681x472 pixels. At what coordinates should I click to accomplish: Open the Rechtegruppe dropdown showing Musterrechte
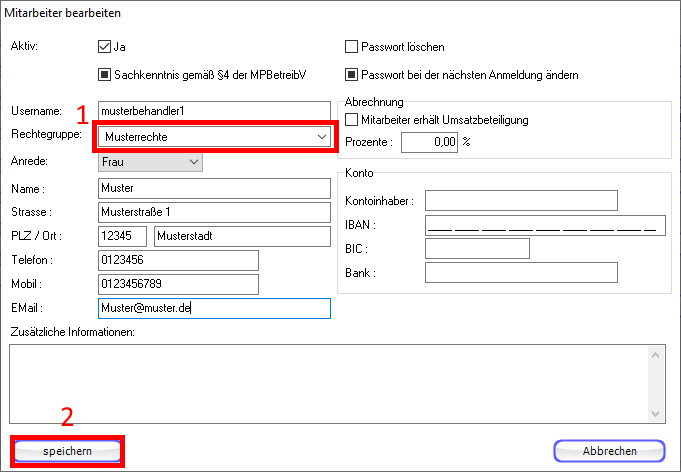click(x=214, y=136)
